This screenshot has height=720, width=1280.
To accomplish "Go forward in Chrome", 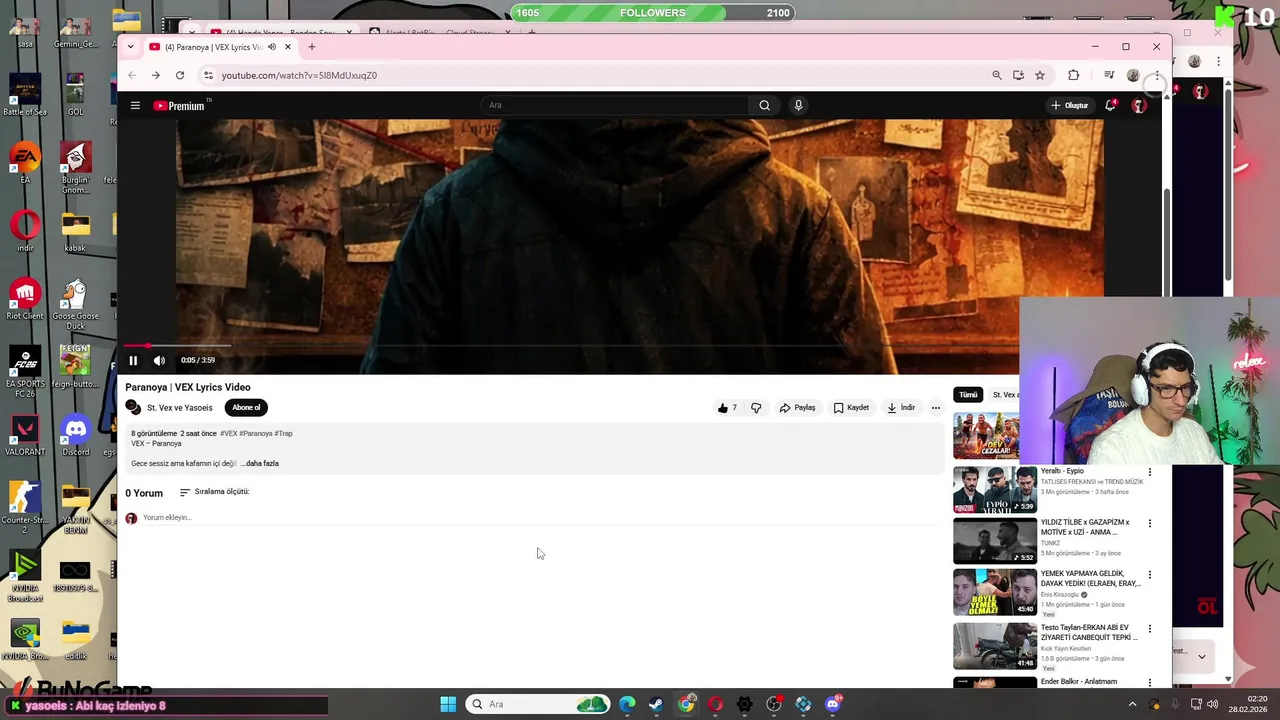I will pyautogui.click(x=155, y=75).
